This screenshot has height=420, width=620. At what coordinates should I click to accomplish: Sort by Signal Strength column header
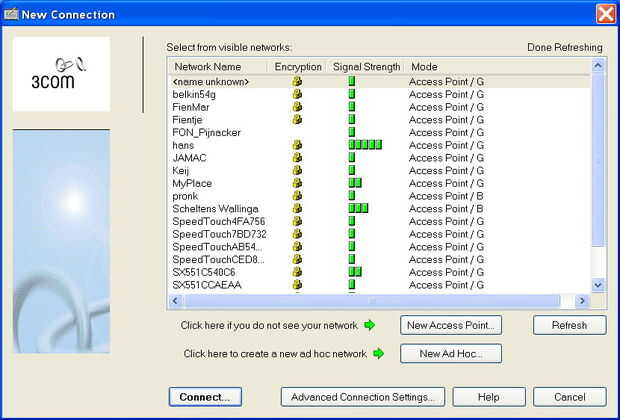367,66
